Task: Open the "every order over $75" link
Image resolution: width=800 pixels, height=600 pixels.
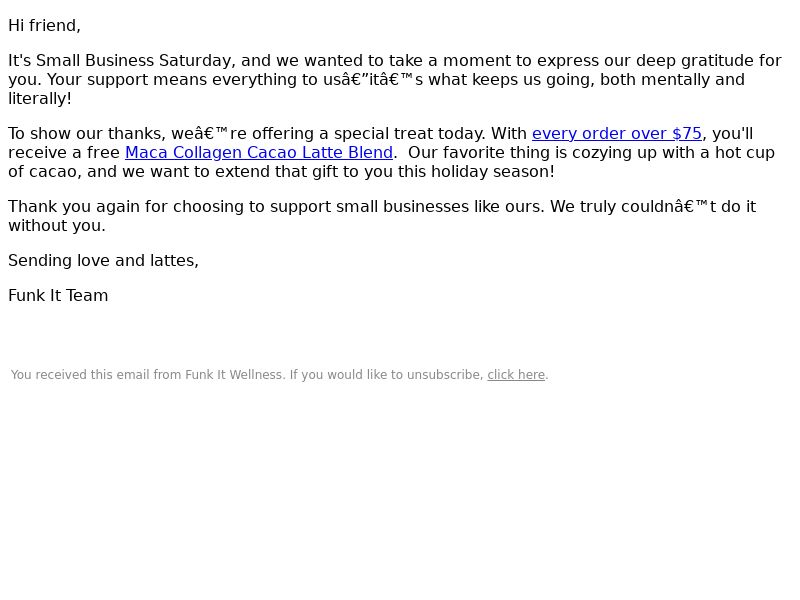Action: coord(617,134)
